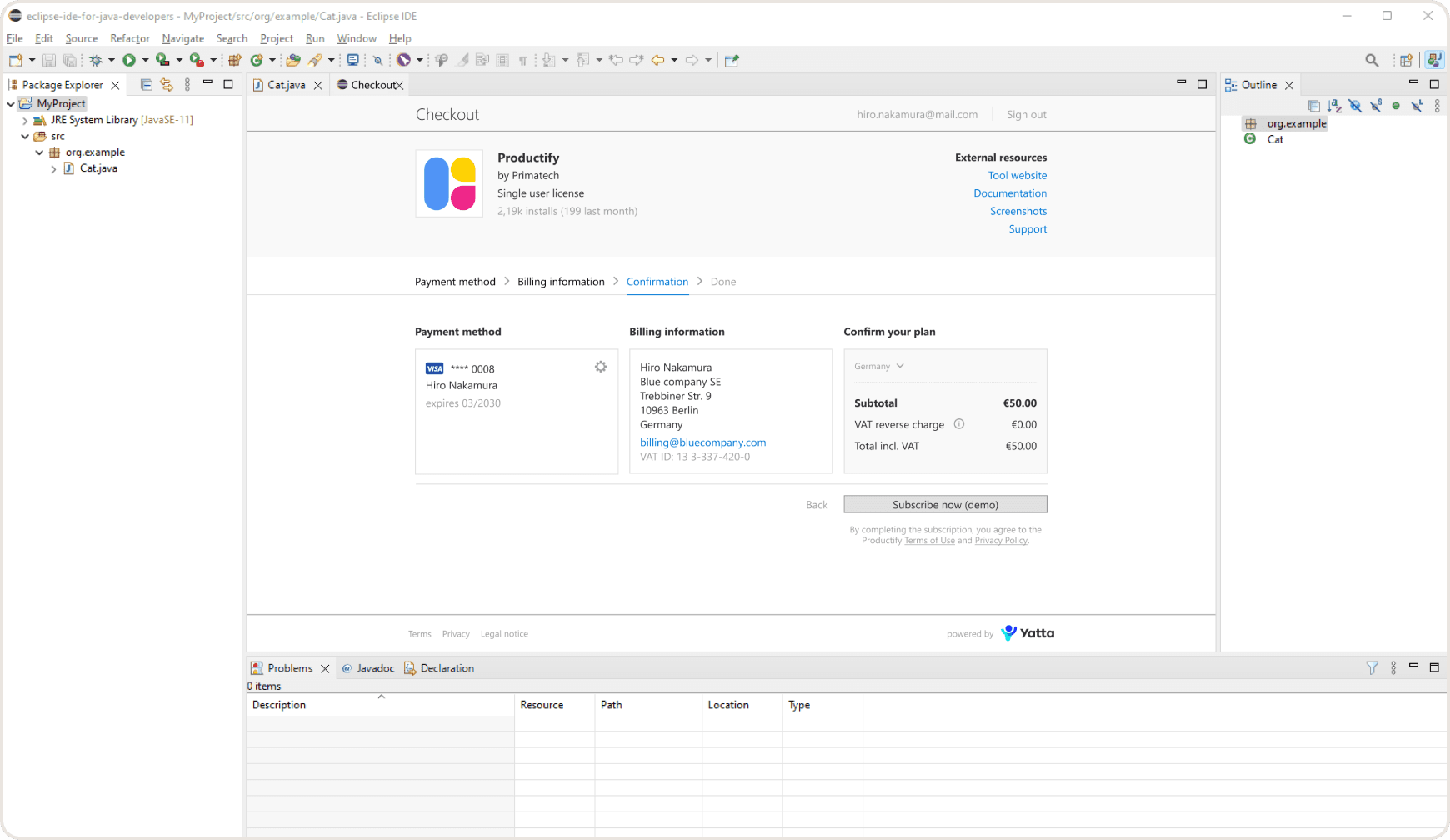Image resolution: width=1450 pixels, height=840 pixels.
Task: Click the Debug bug icon in toolbar
Action: point(96,60)
